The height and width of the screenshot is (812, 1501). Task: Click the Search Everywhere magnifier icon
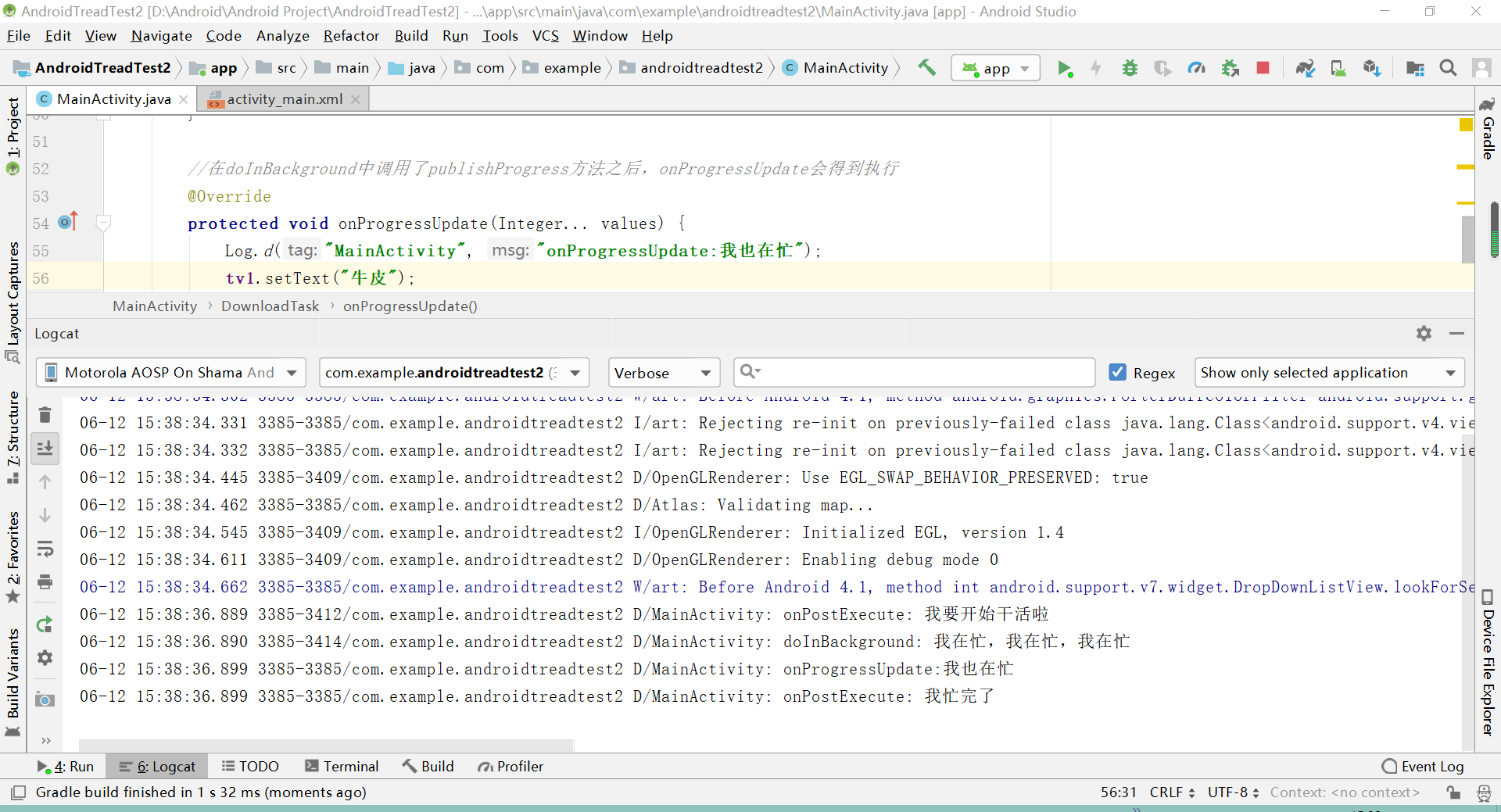[x=1448, y=68]
